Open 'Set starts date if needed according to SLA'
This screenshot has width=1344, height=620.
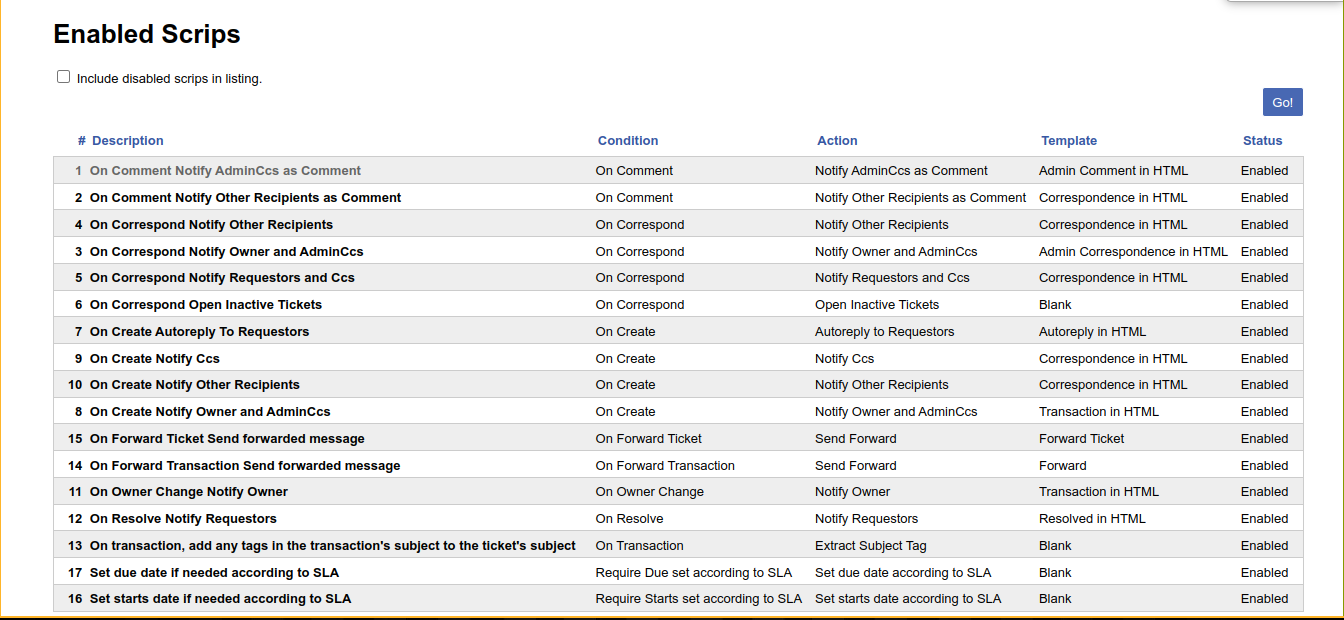tap(220, 599)
